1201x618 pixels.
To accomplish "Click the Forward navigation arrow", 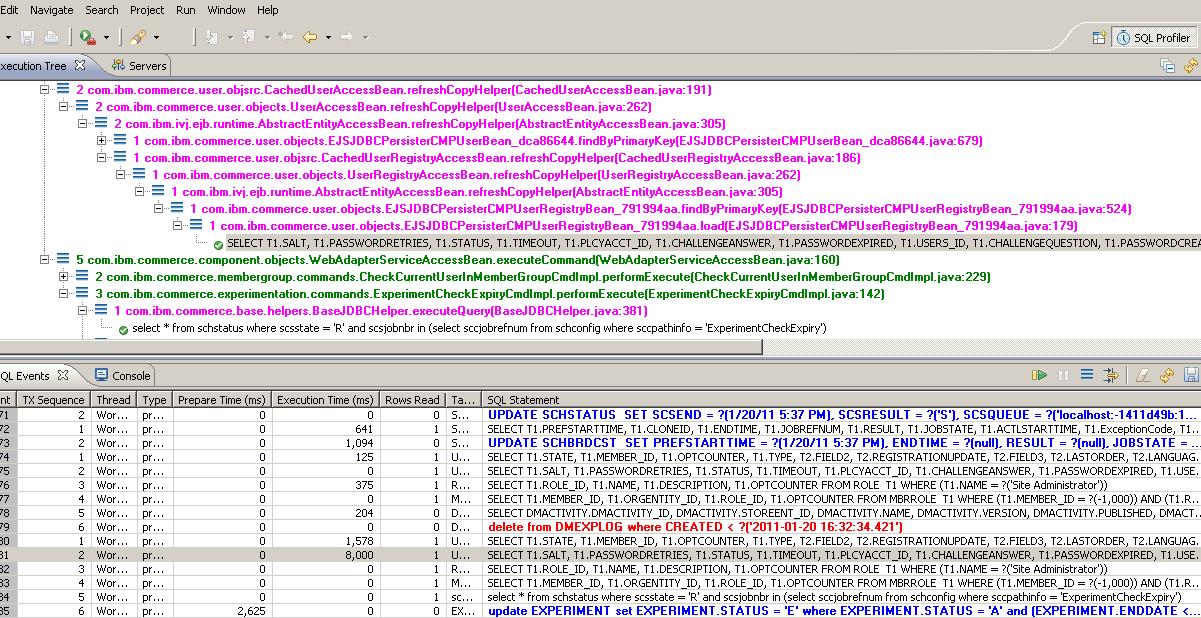I will (x=347, y=37).
